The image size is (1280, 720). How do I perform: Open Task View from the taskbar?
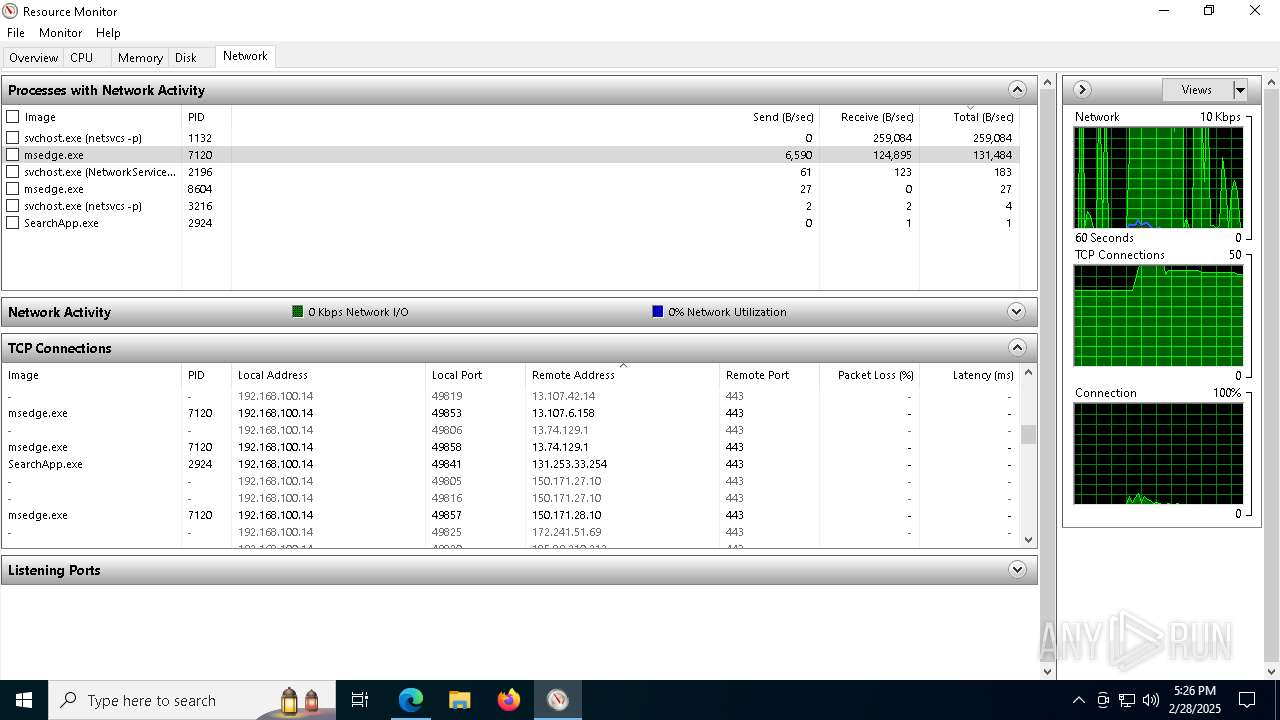[x=360, y=700]
